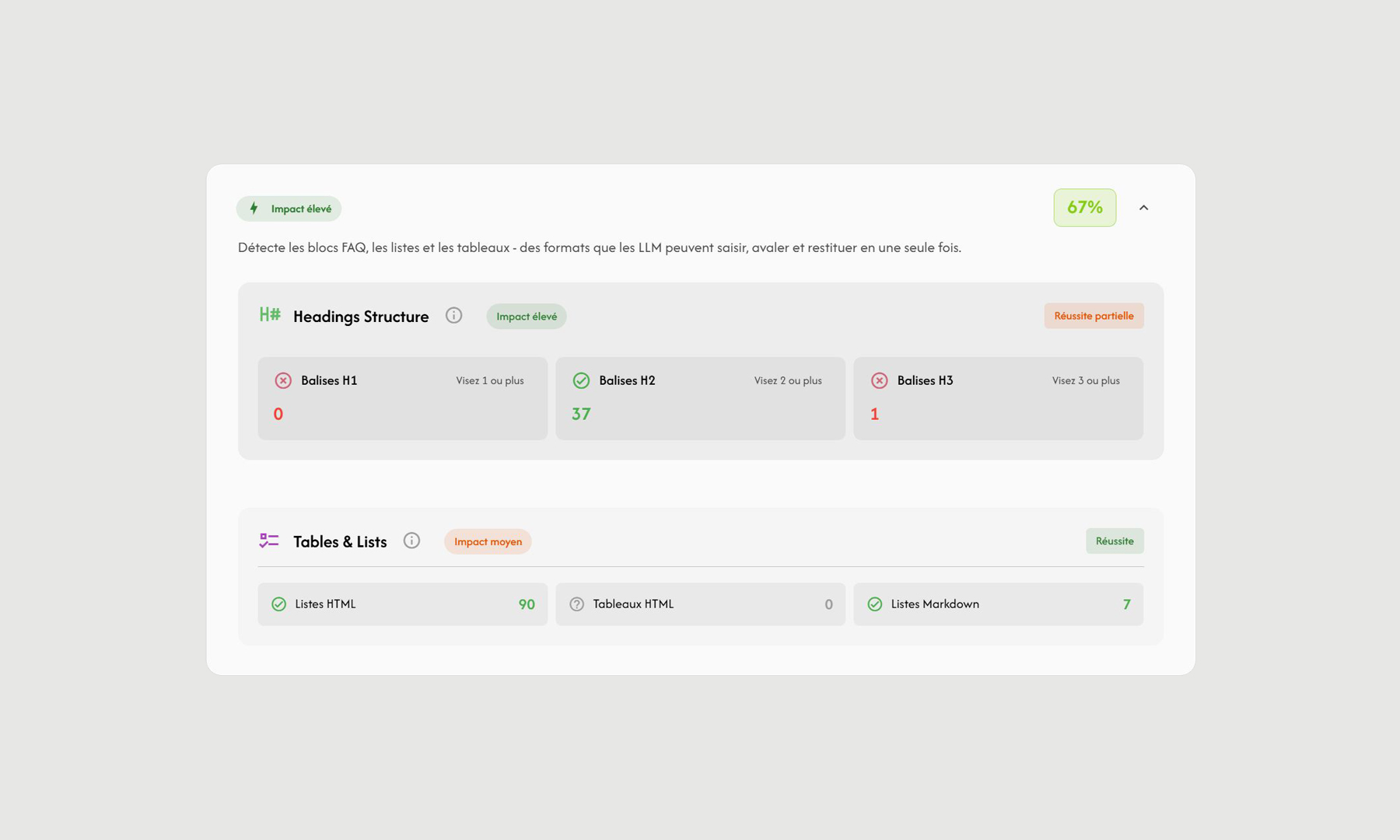This screenshot has width=1400, height=840.
Task: Click the lightning bolt Impact élevé icon
Action: pos(254,208)
